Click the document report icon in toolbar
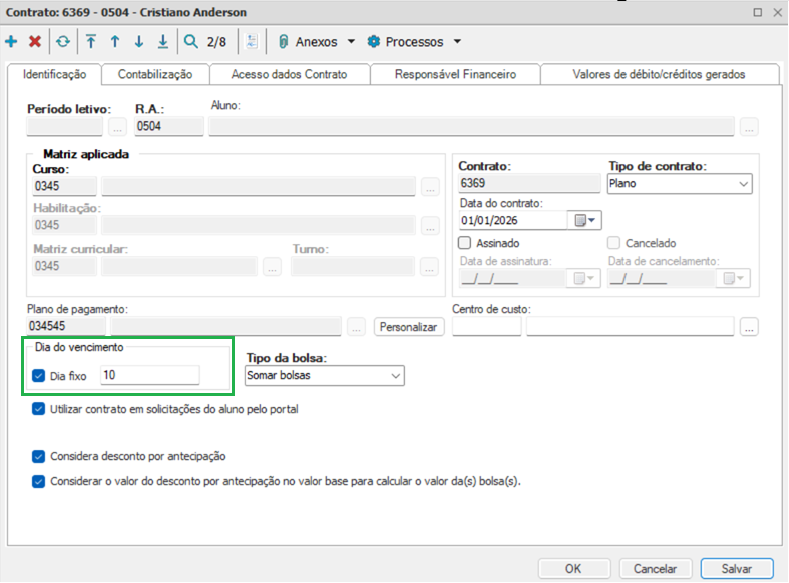The height and width of the screenshot is (583, 789). [x=252, y=41]
